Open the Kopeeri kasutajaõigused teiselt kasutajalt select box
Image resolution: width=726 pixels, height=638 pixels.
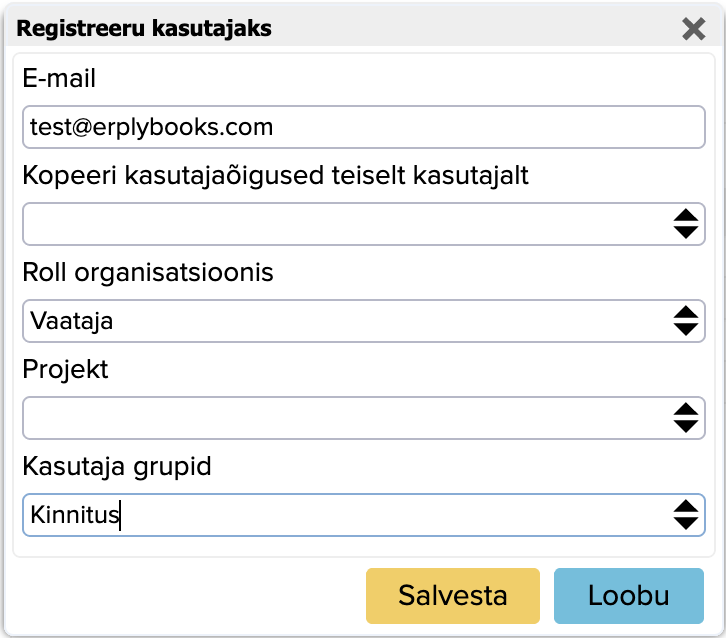tap(363, 224)
